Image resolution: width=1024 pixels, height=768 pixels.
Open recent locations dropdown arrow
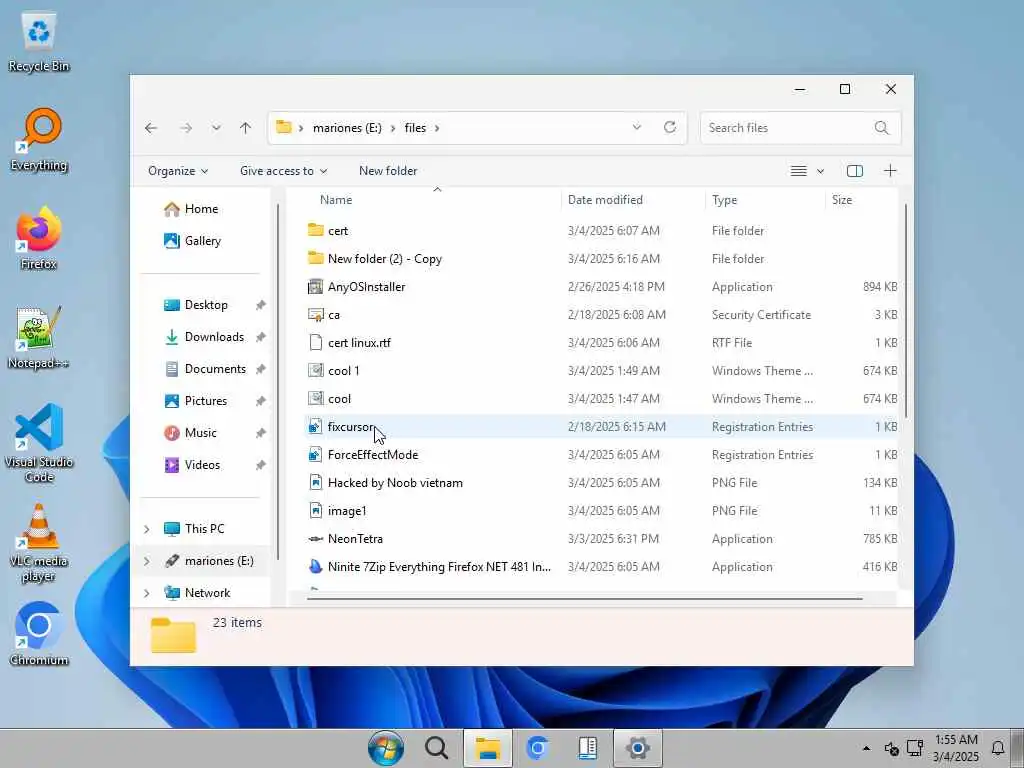pos(216,128)
